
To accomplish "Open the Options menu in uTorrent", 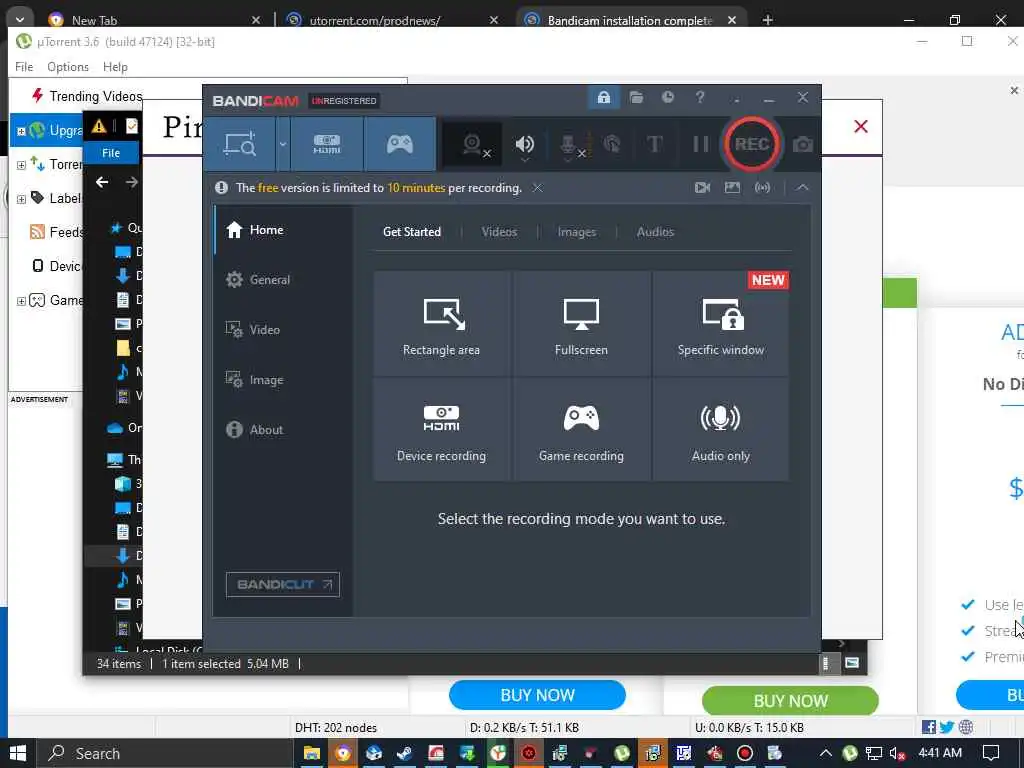I will point(68,67).
